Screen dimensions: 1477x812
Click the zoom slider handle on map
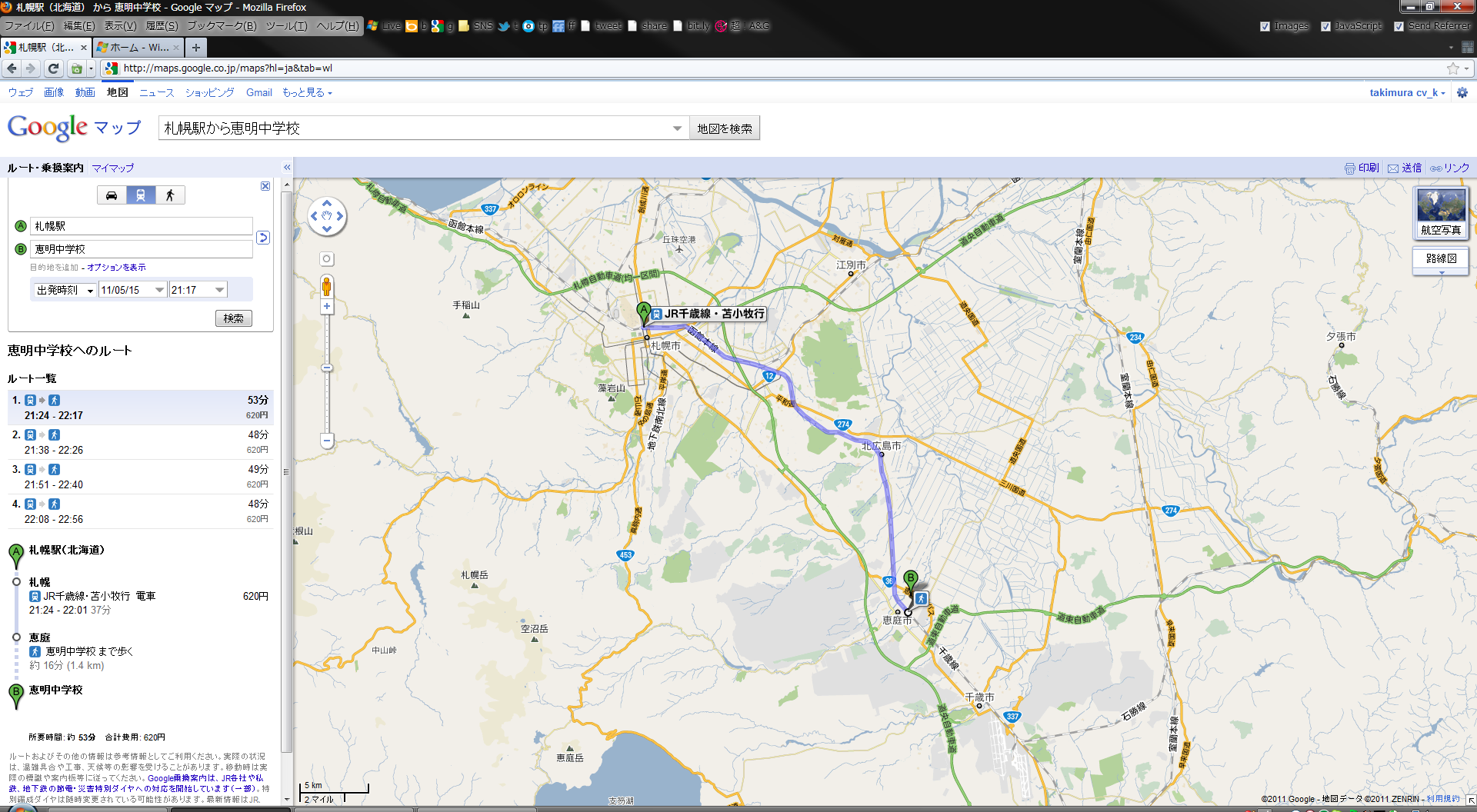tap(327, 368)
